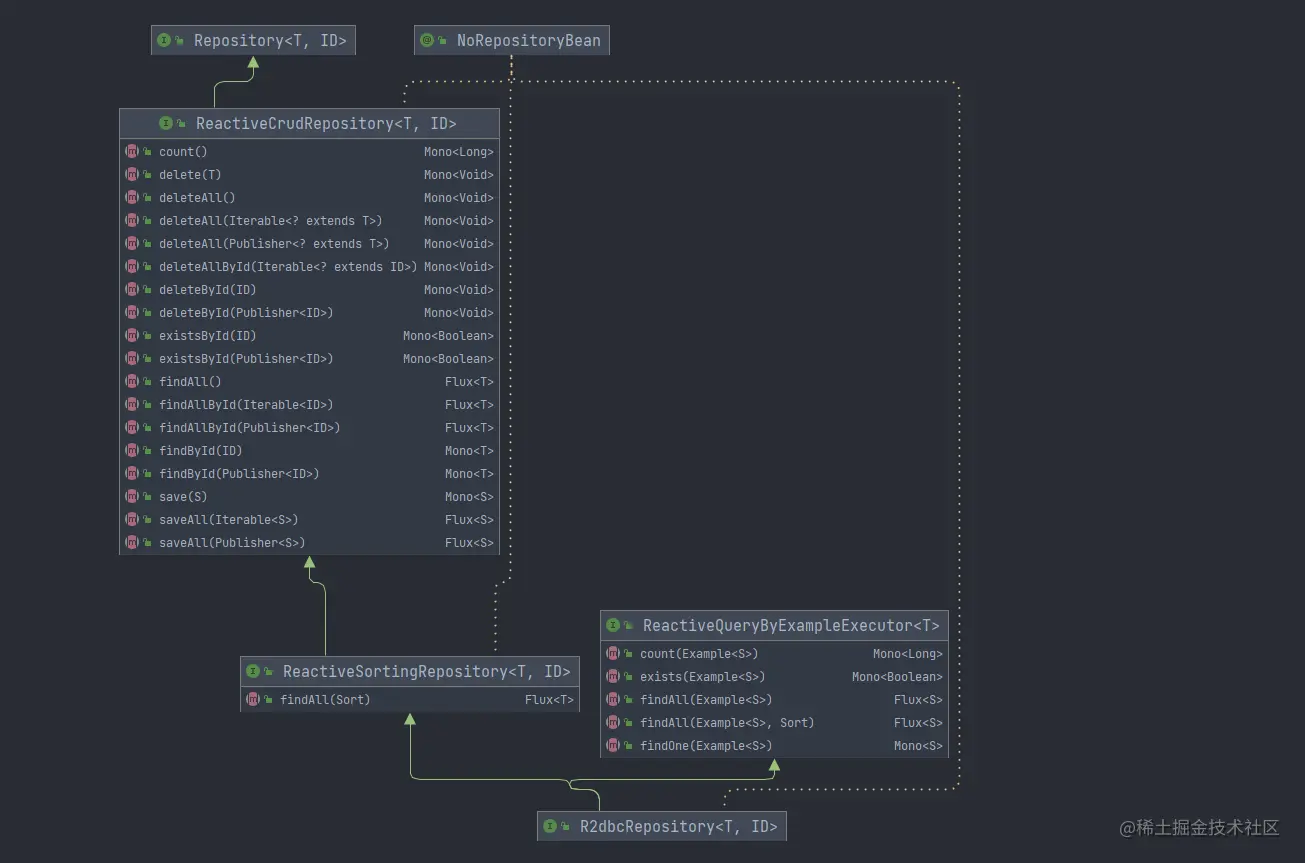The height and width of the screenshot is (863, 1305).
Task: Click the interface icon beside R2dbcRepository
Action: tap(550, 827)
